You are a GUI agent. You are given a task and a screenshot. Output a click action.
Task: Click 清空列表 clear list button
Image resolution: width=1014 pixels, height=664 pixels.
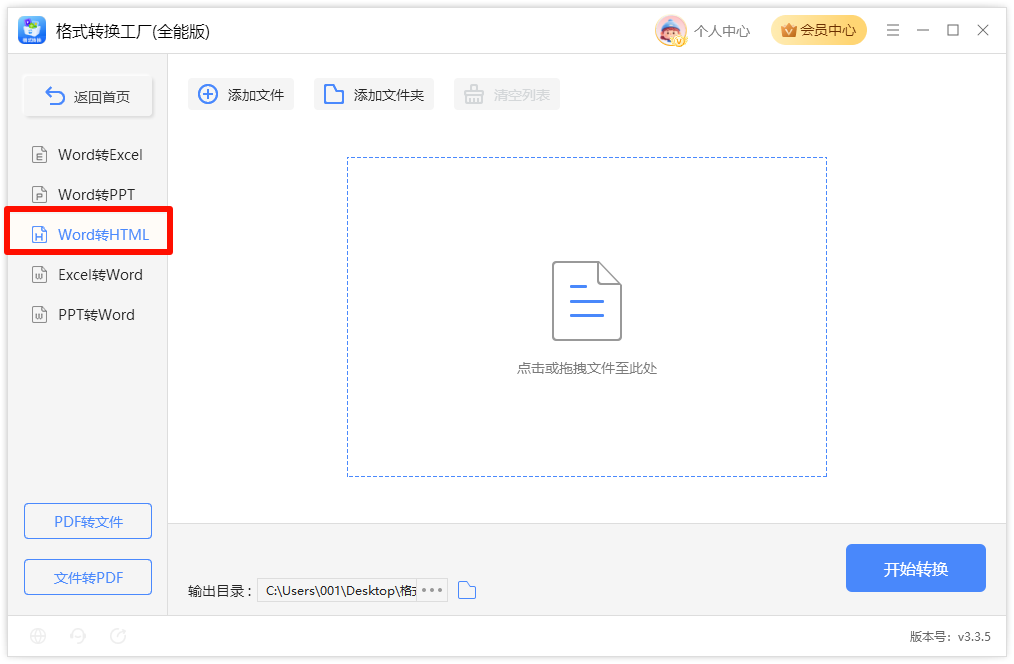pos(507,94)
